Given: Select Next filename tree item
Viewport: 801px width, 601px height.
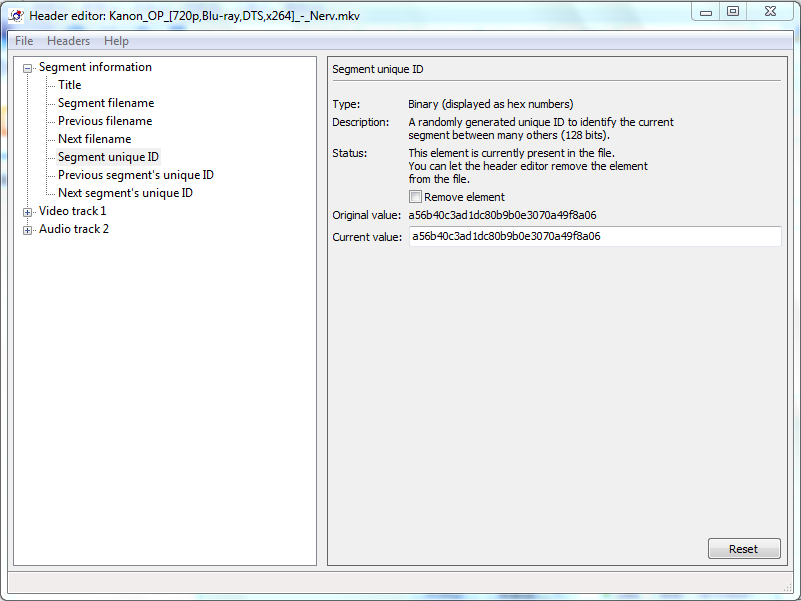Looking at the screenshot, I should pyautogui.click(x=94, y=139).
